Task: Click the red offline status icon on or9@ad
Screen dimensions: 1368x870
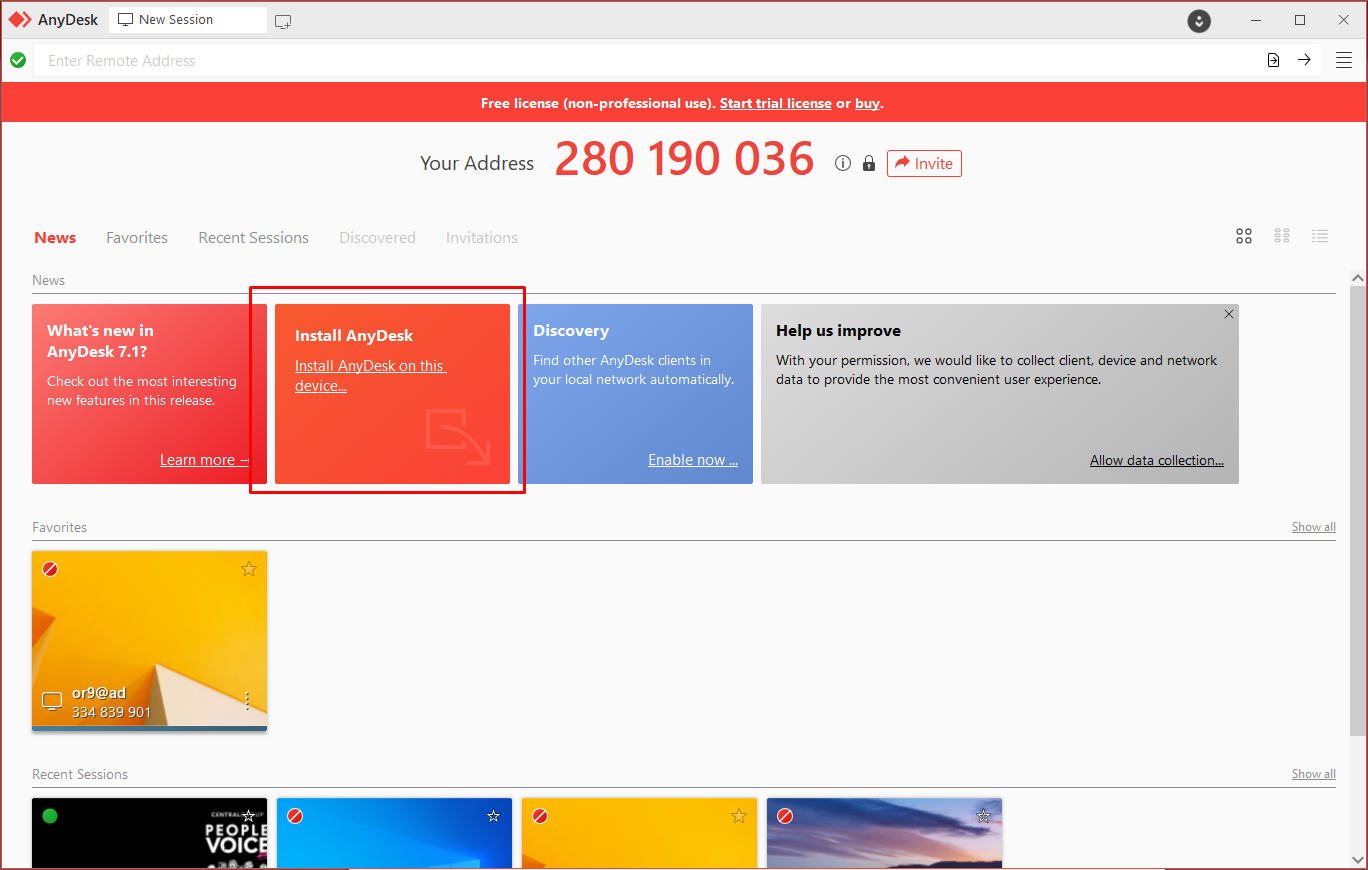Action: 50,569
